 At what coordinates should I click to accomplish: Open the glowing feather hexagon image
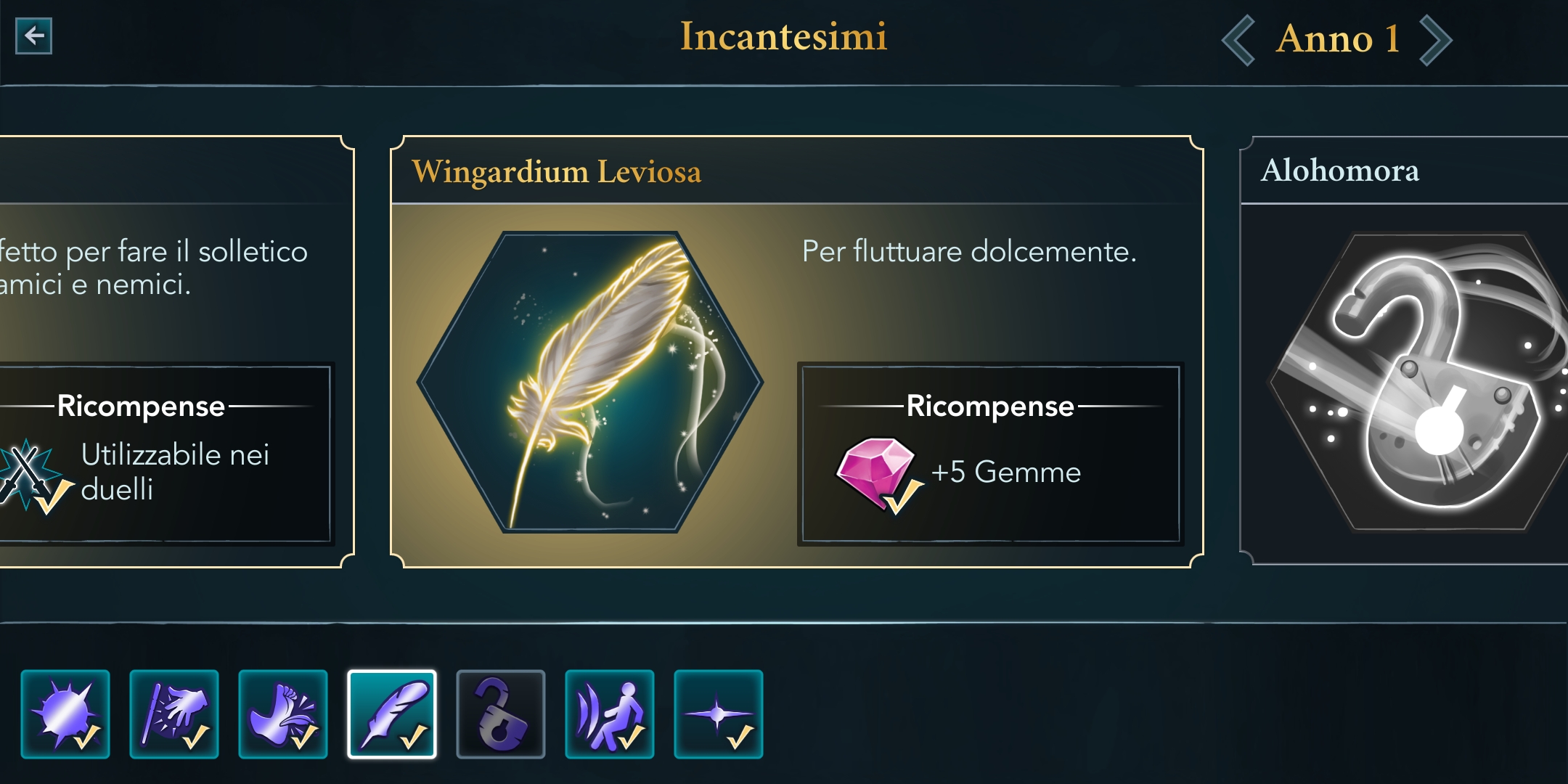(x=589, y=382)
